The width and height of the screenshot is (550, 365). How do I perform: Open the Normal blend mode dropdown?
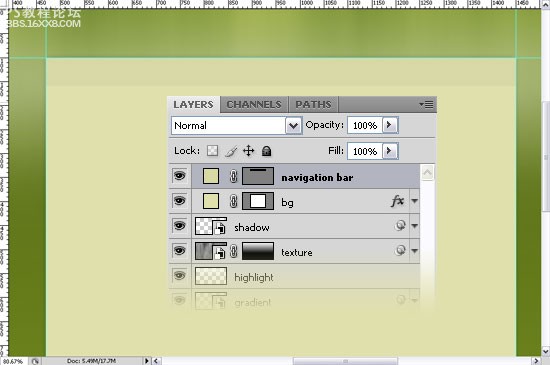coord(237,126)
